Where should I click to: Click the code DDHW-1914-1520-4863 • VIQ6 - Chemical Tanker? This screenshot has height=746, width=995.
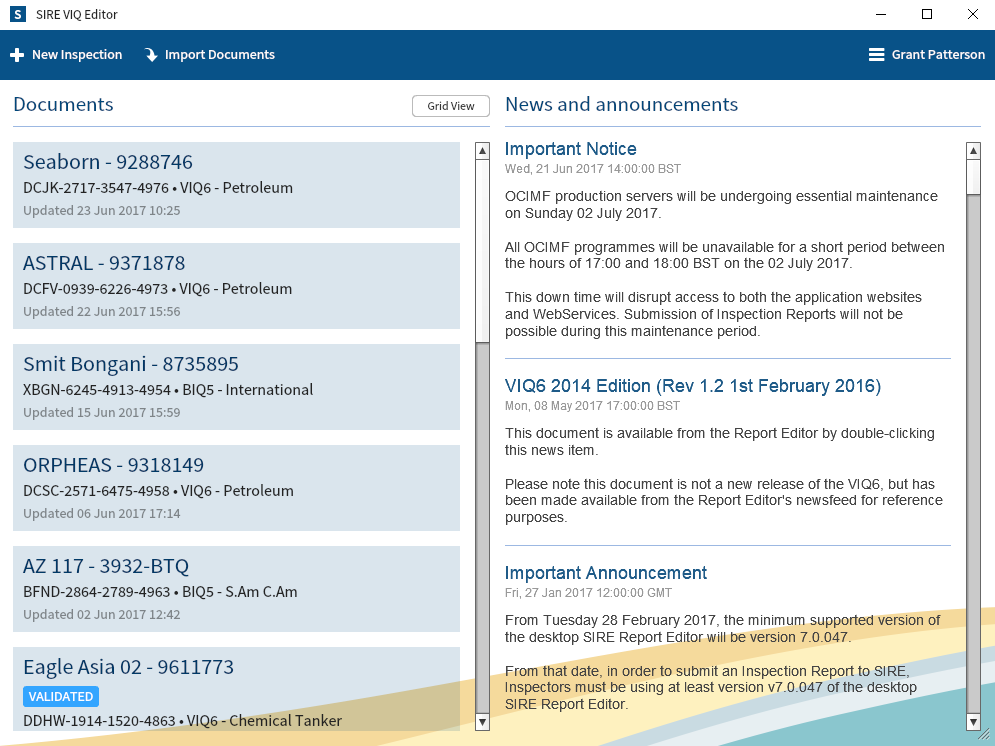coord(183,721)
